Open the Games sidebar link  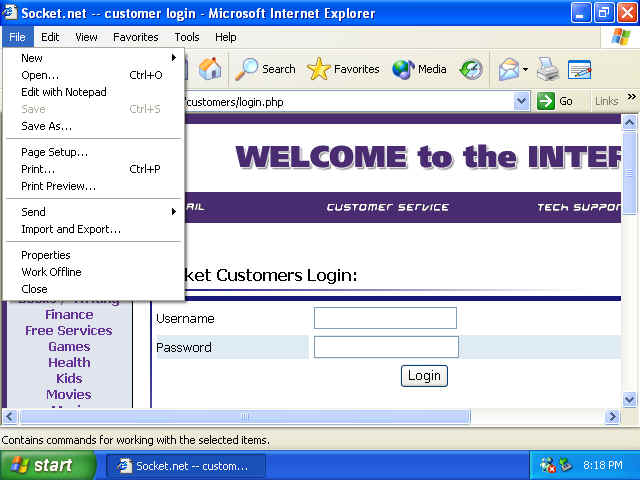69,347
